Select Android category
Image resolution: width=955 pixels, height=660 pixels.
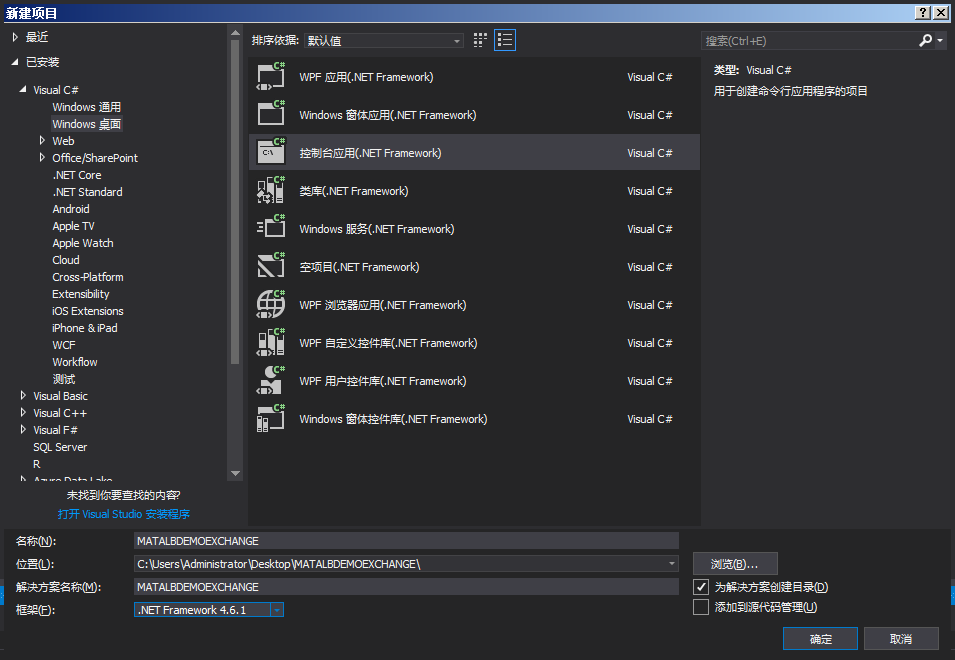pyautogui.click(x=71, y=209)
